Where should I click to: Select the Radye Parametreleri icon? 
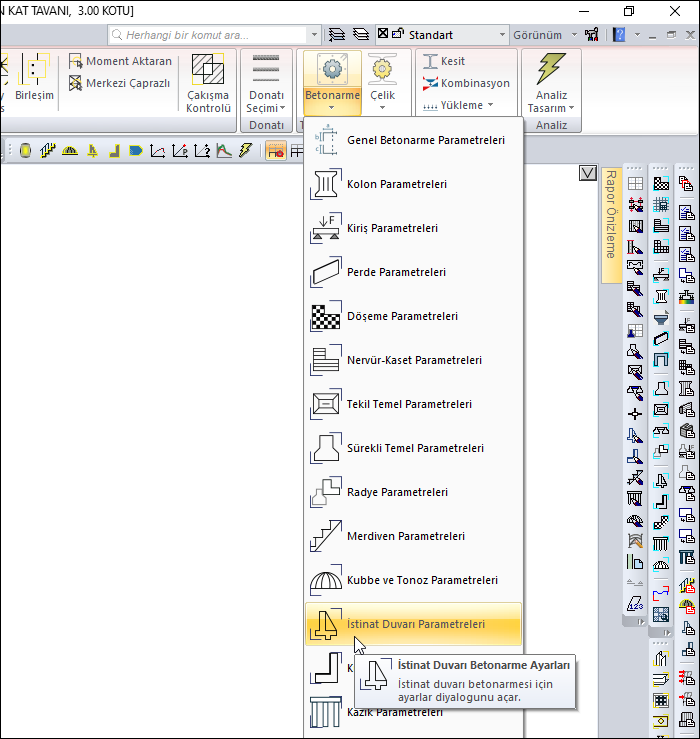tap(326, 492)
